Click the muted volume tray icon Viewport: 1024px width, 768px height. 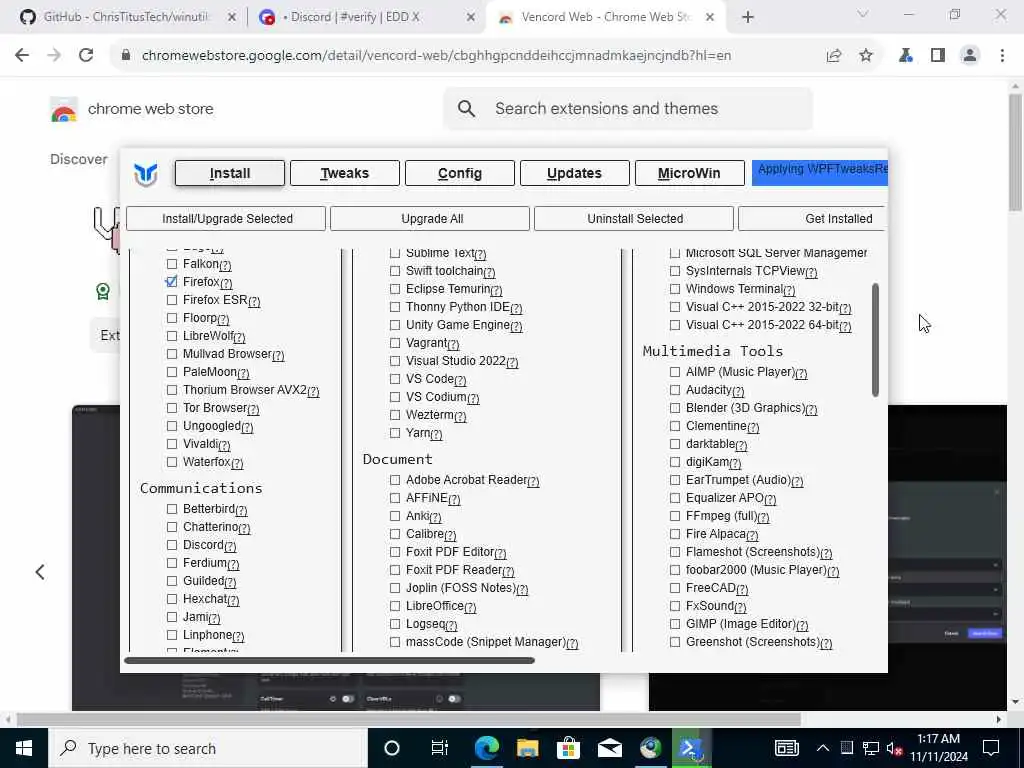894,748
